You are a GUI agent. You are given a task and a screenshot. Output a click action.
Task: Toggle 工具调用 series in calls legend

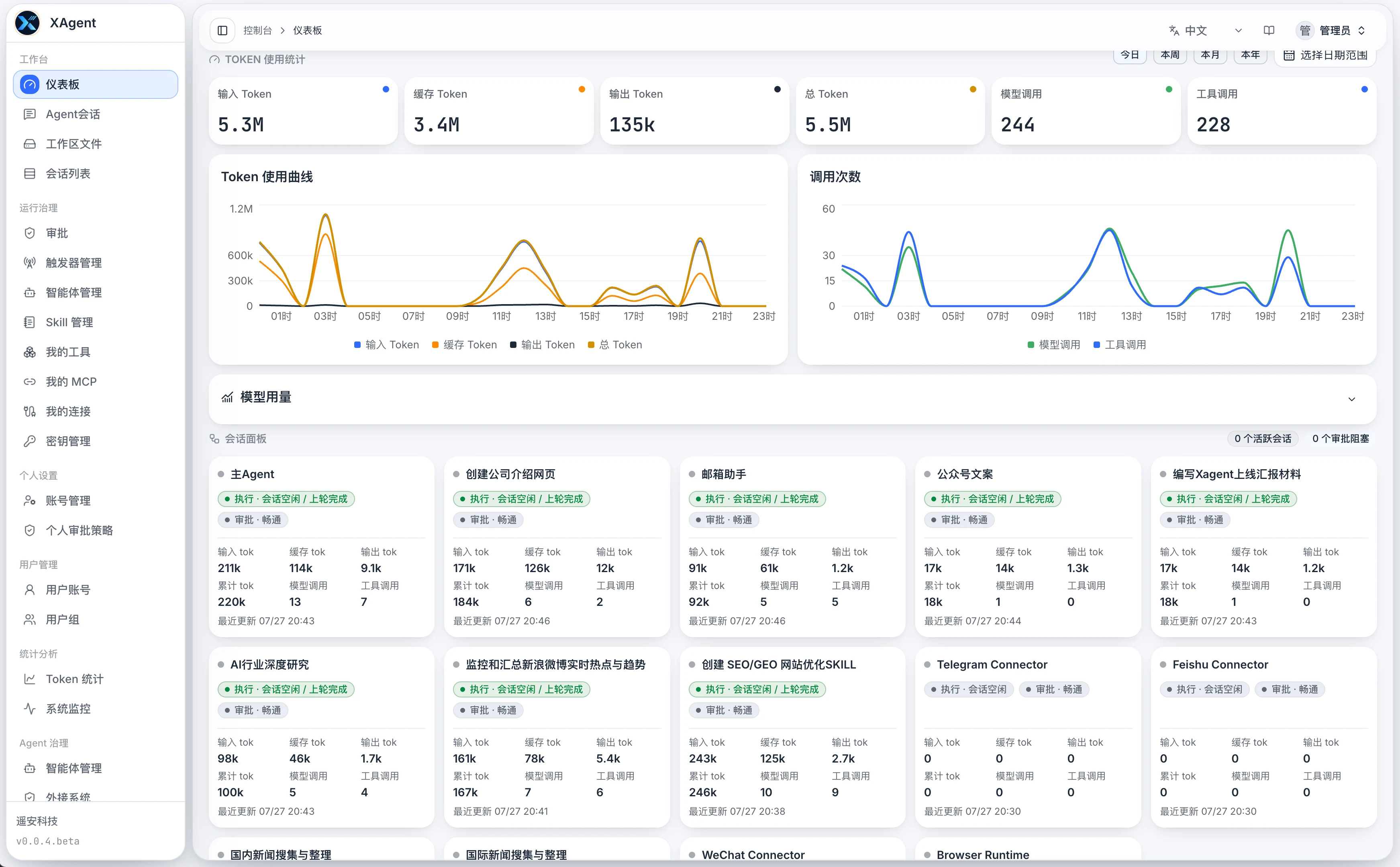[1120, 345]
